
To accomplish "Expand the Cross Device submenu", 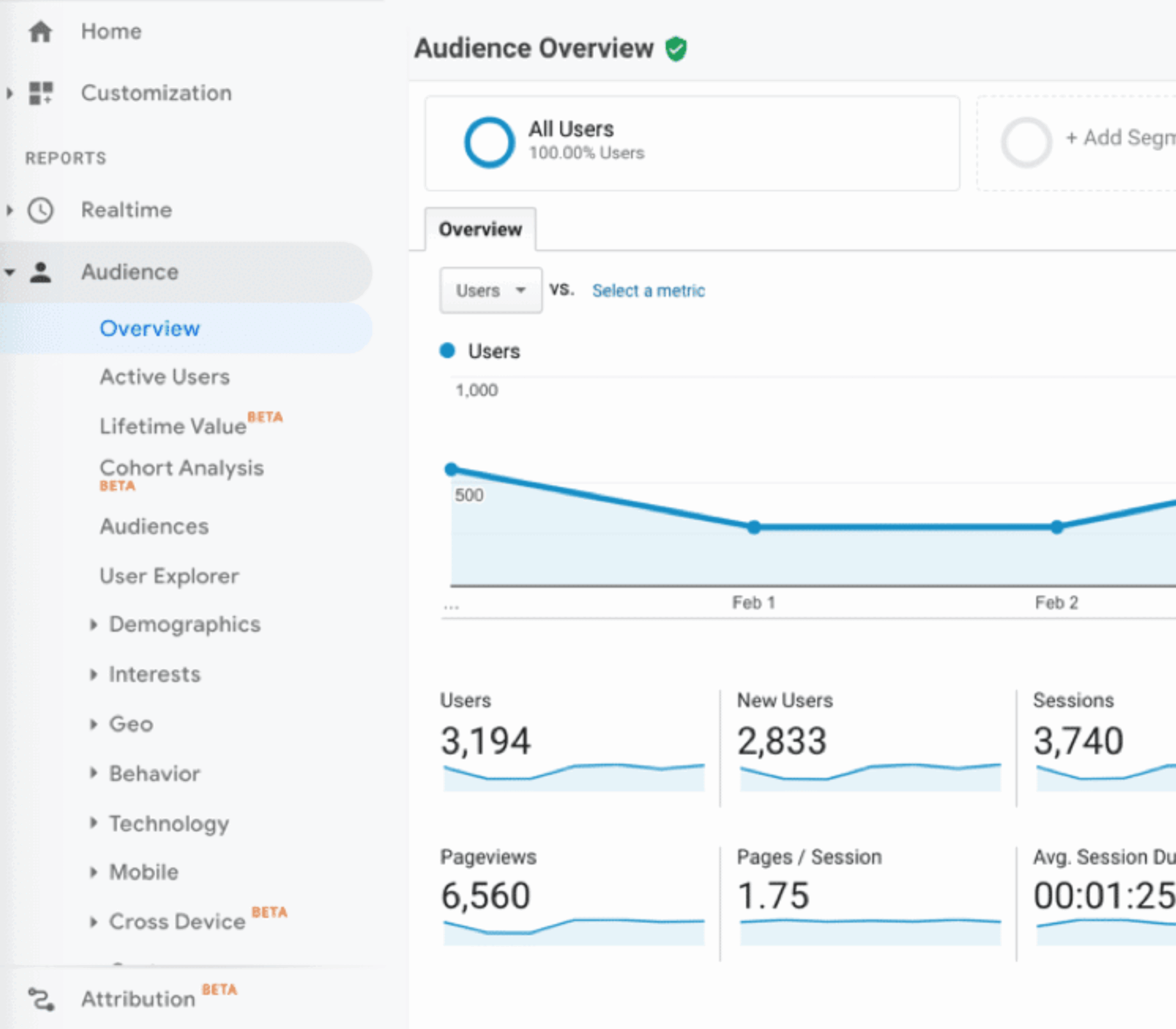I will click(x=94, y=922).
